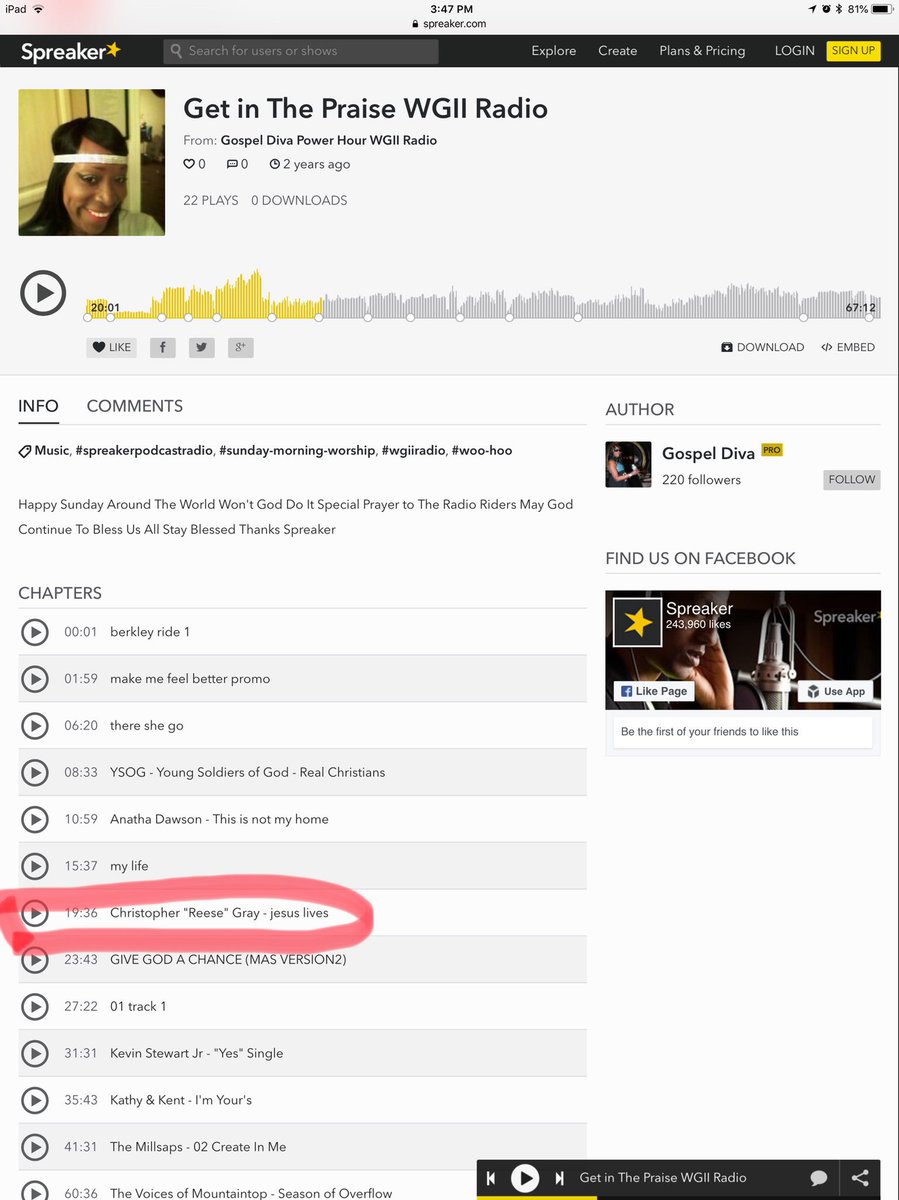Tap the Wi-Fi icon in the status bar

37,9
